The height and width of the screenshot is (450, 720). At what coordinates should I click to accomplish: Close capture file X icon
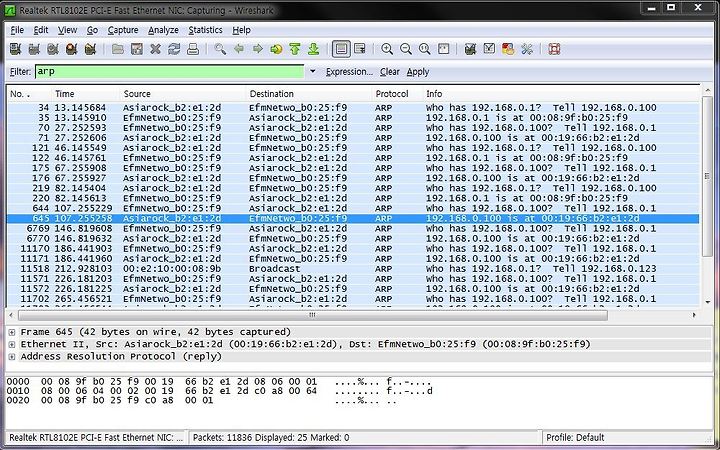[x=156, y=49]
